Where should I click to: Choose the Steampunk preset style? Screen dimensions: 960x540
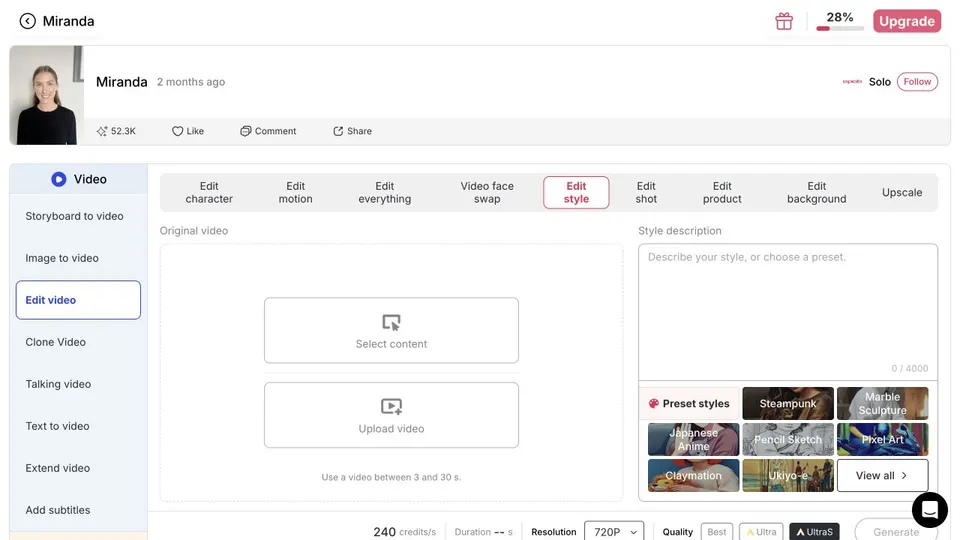click(x=788, y=403)
